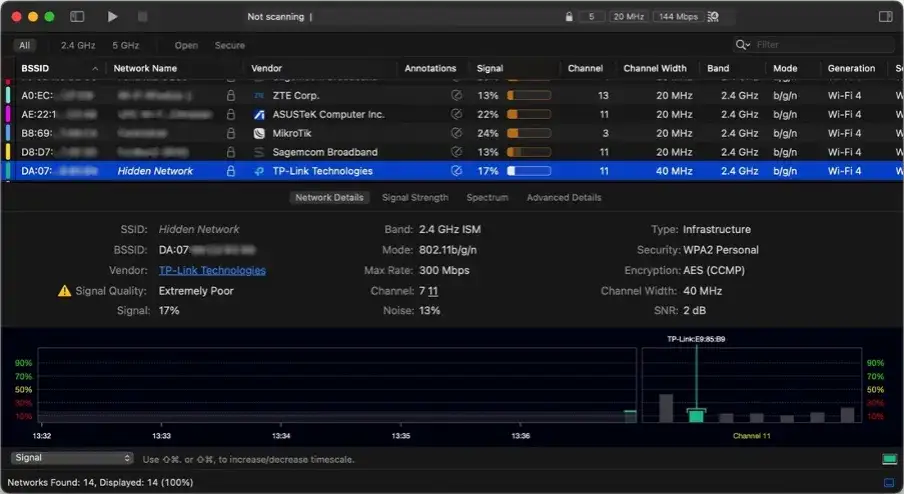Open the Signal graph type dropdown

(72, 458)
